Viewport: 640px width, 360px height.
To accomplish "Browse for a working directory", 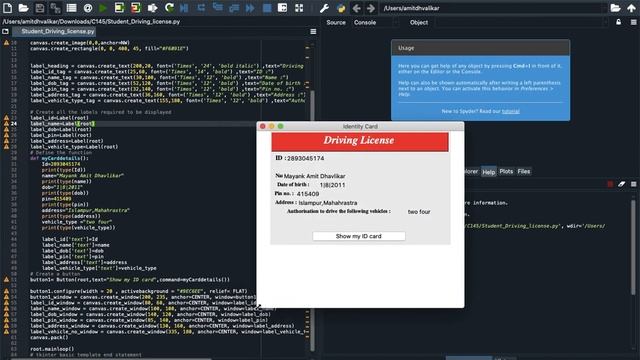I will (616, 8).
